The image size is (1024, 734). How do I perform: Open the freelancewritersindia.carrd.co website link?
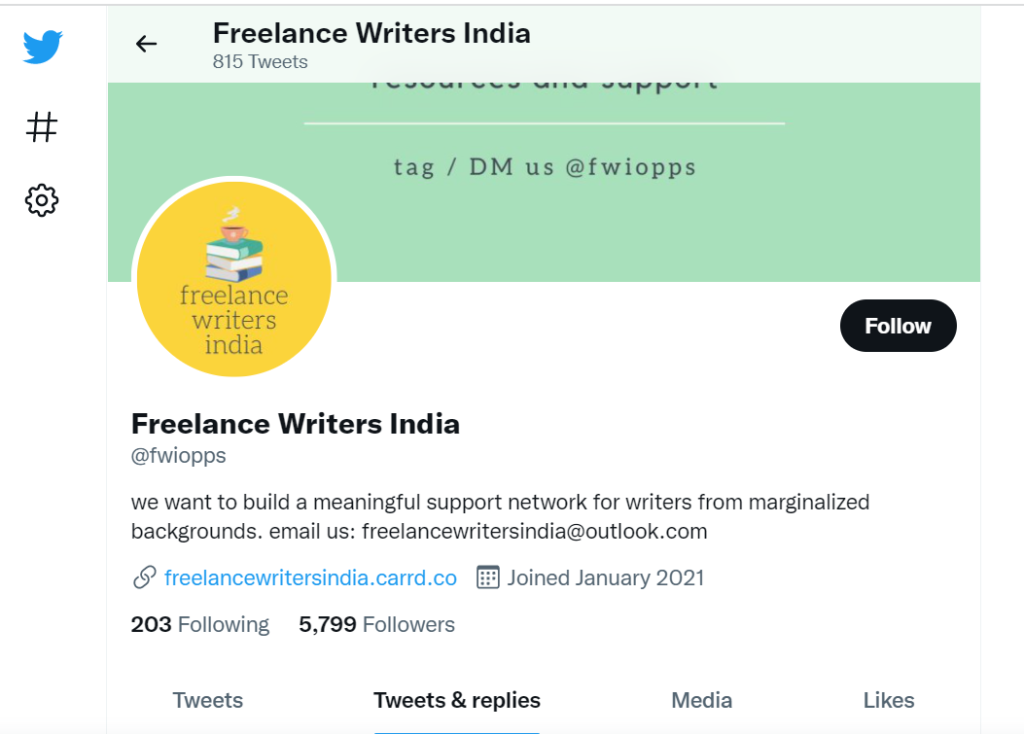coord(310,577)
